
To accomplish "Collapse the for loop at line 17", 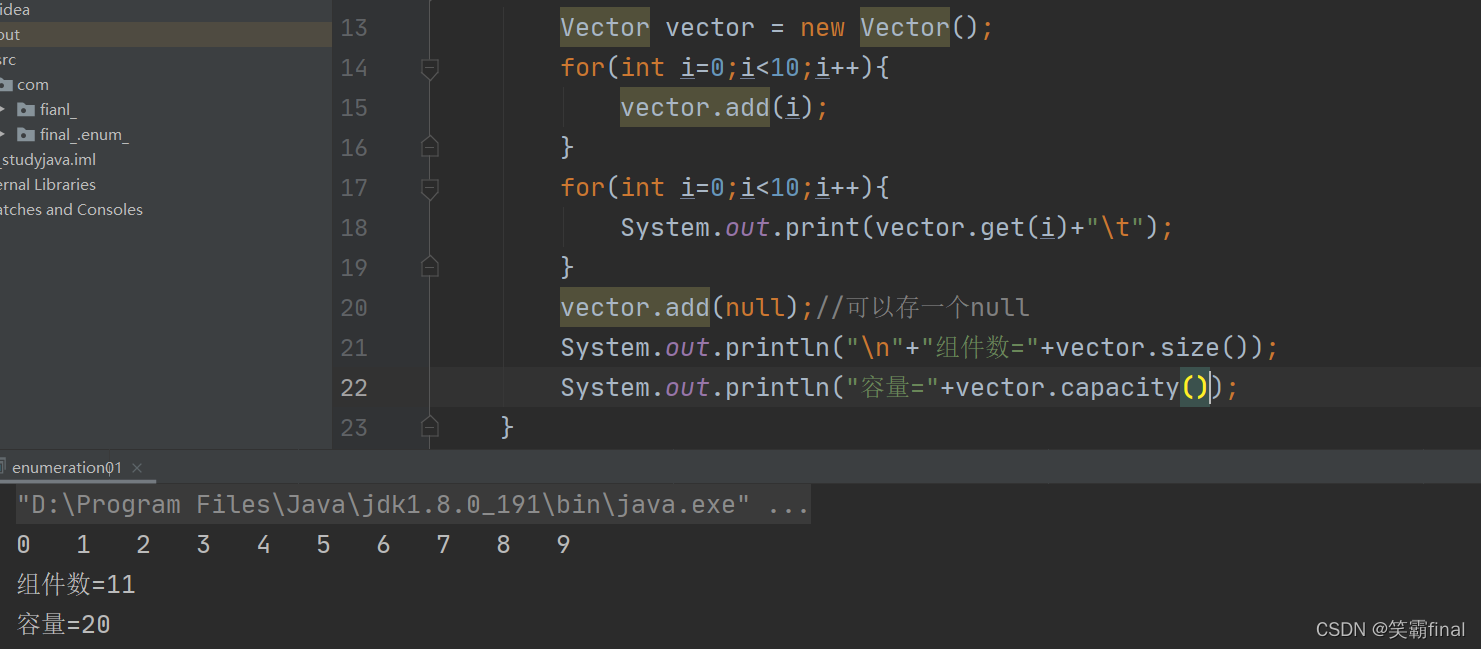I will pyautogui.click(x=430, y=188).
